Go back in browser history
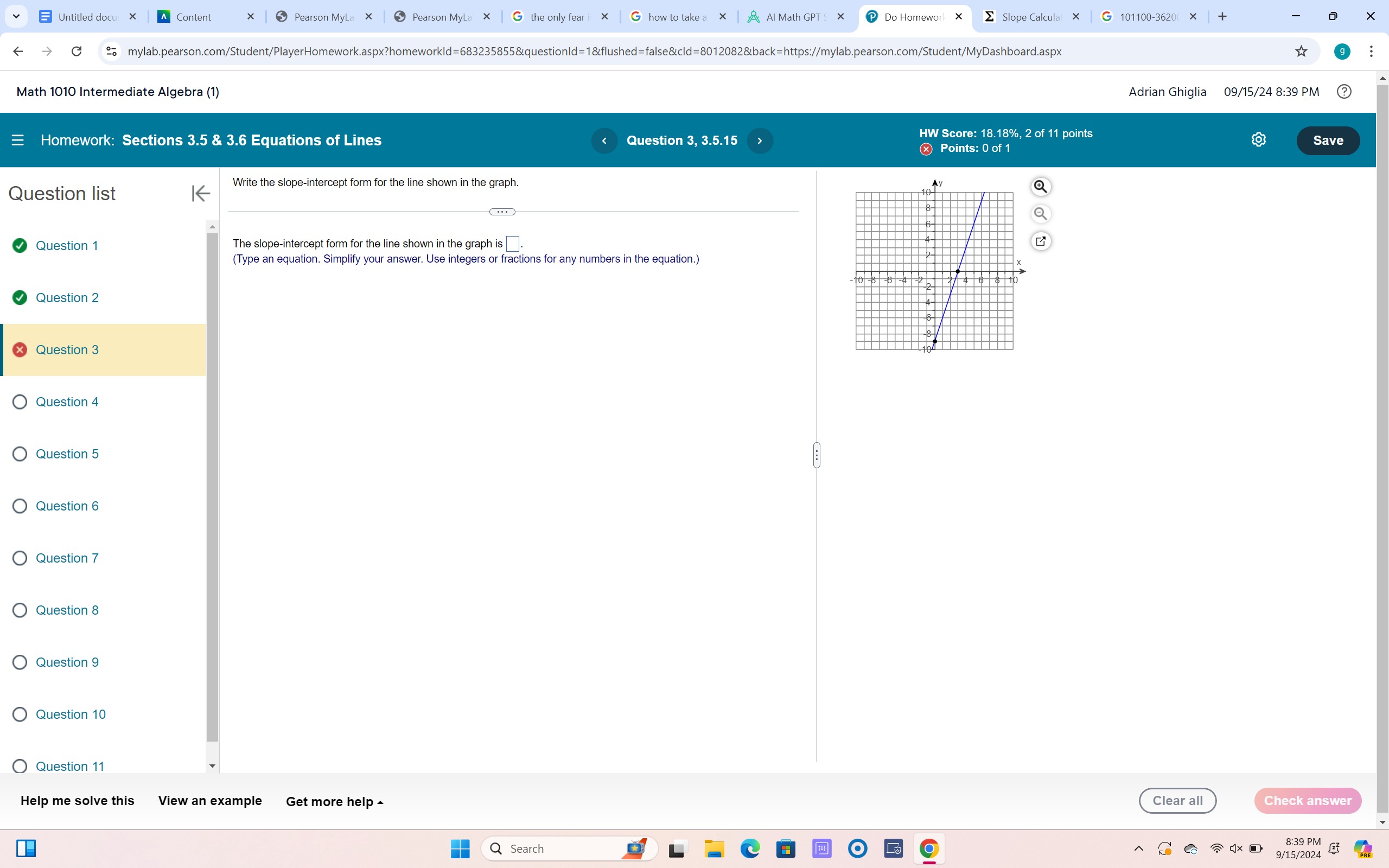The width and height of the screenshot is (1389, 868). coord(18,51)
